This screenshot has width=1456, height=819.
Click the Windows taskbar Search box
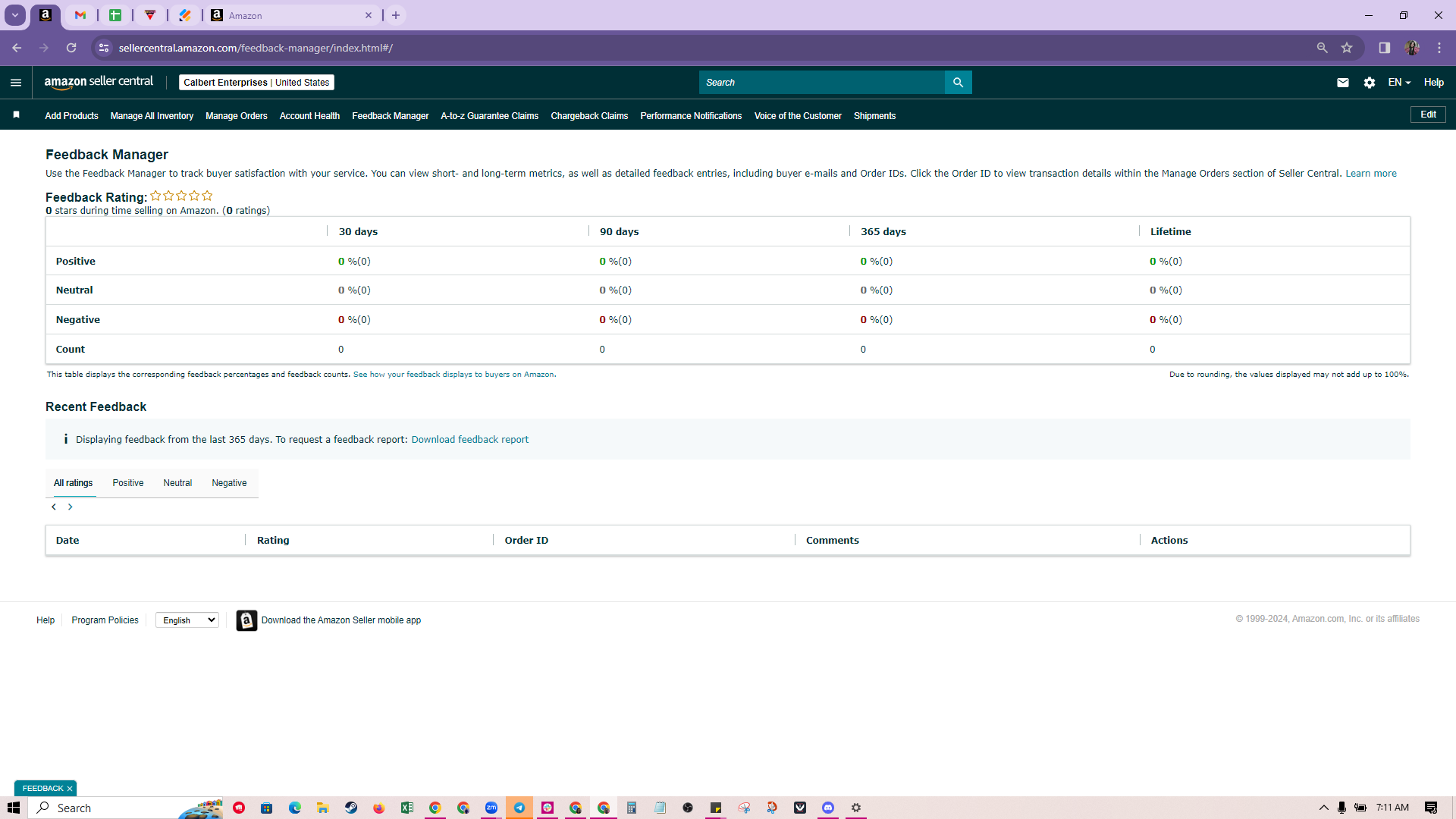pos(125,808)
